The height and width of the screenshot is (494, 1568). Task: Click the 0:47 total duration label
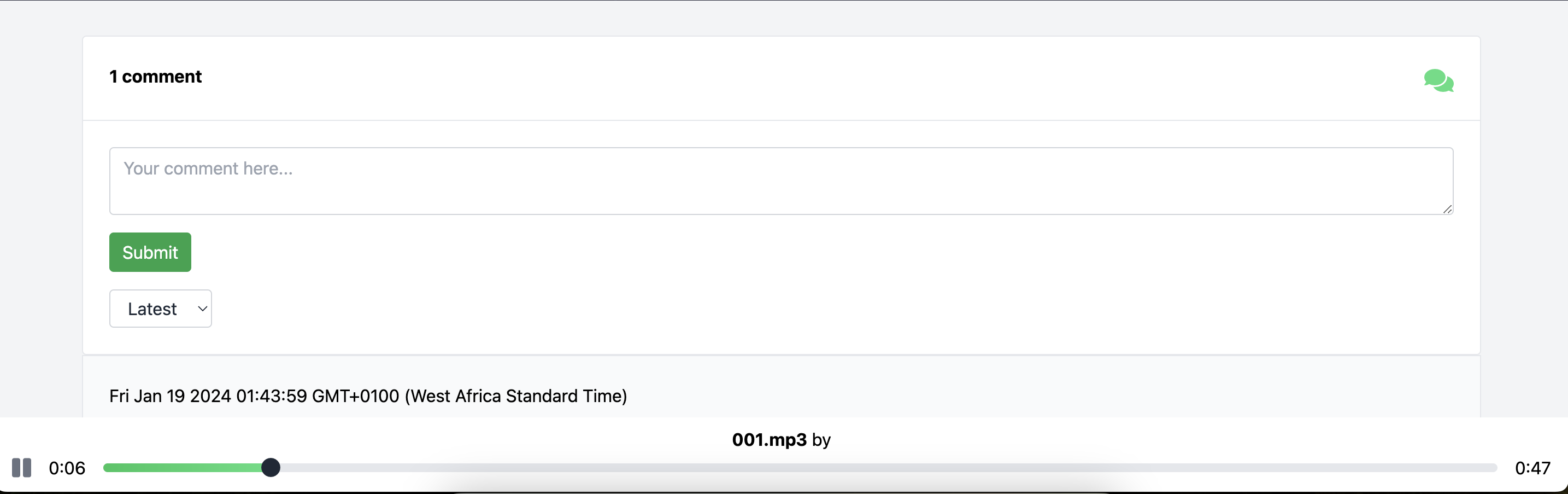click(1532, 468)
